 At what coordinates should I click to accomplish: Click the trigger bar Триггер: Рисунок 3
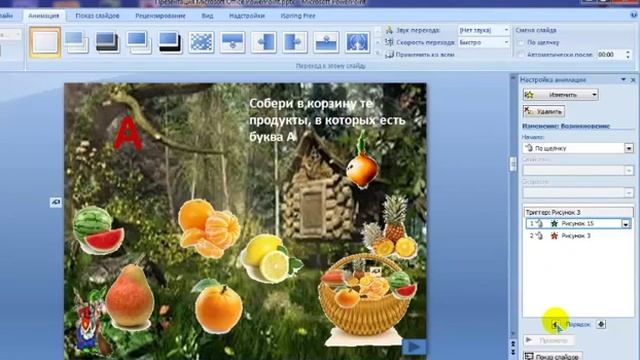pos(578,212)
